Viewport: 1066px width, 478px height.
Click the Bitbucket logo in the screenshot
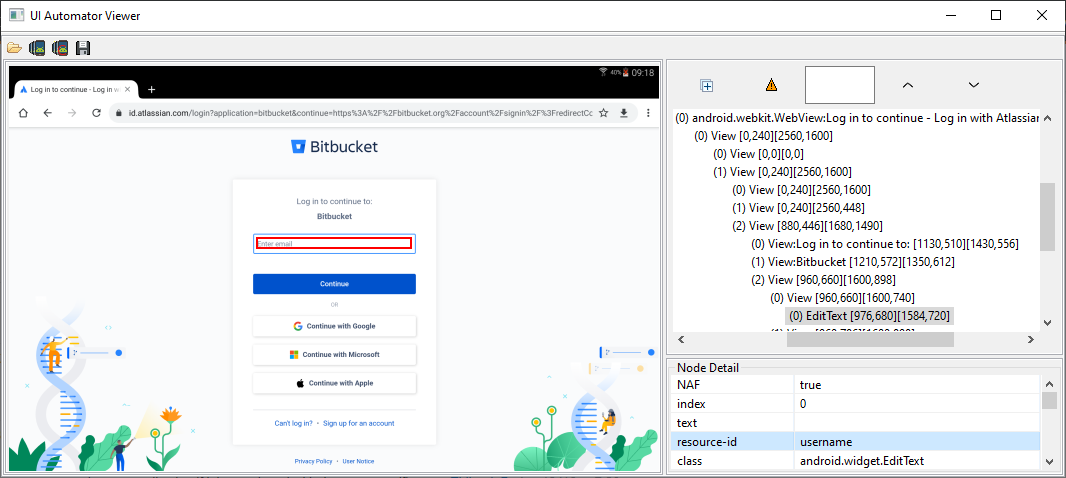[x=334, y=147]
